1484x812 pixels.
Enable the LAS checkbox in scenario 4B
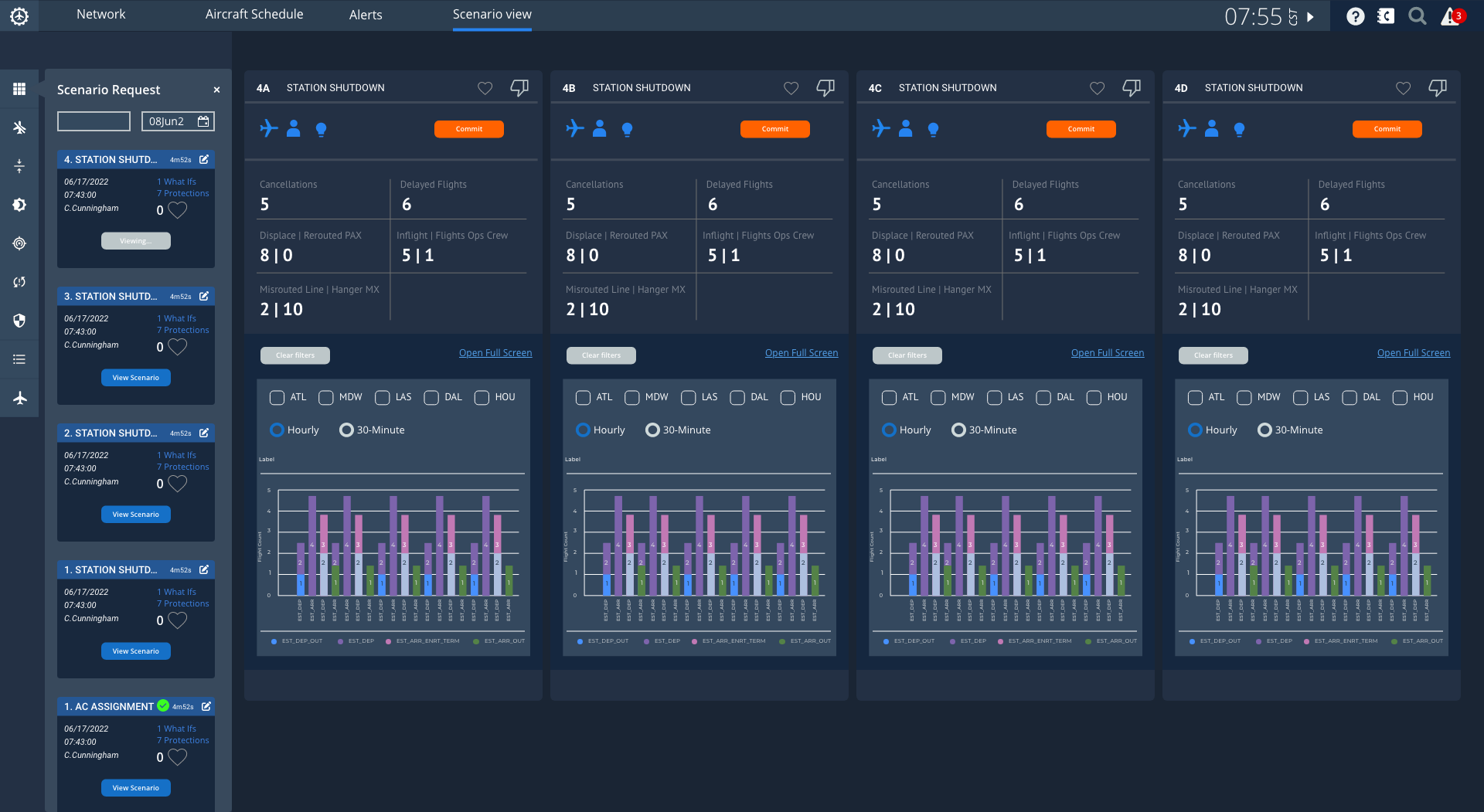click(x=688, y=397)
